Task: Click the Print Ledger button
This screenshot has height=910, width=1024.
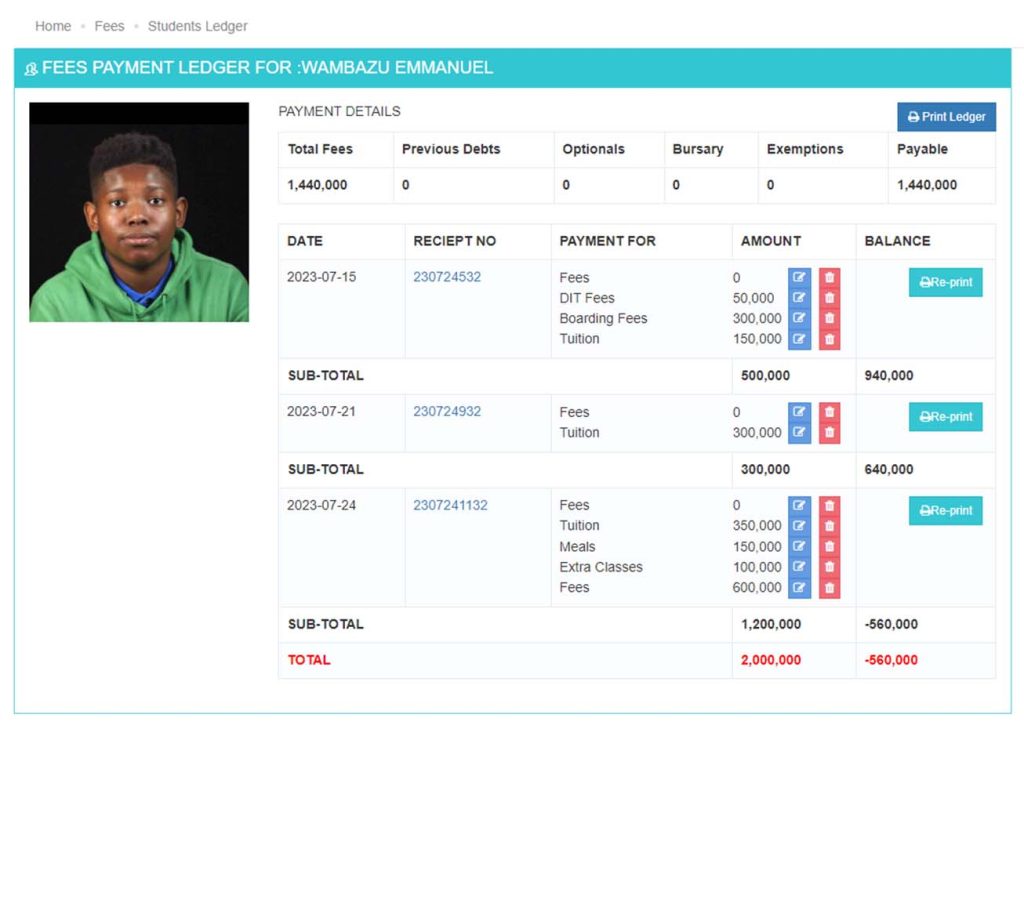Action: (945, 116)
